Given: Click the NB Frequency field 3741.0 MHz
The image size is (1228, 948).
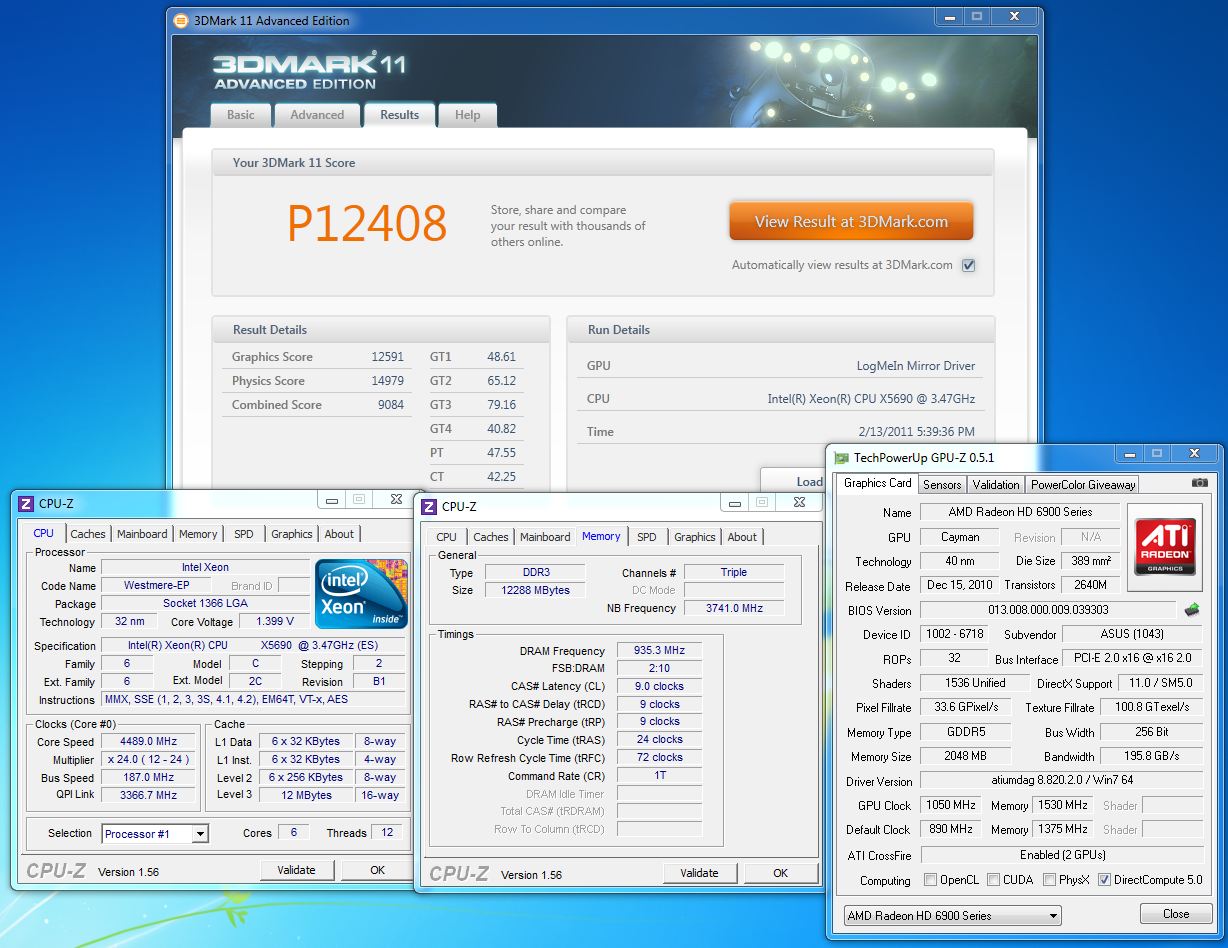Looking at the screenshot, I should [x=734, y=608].
